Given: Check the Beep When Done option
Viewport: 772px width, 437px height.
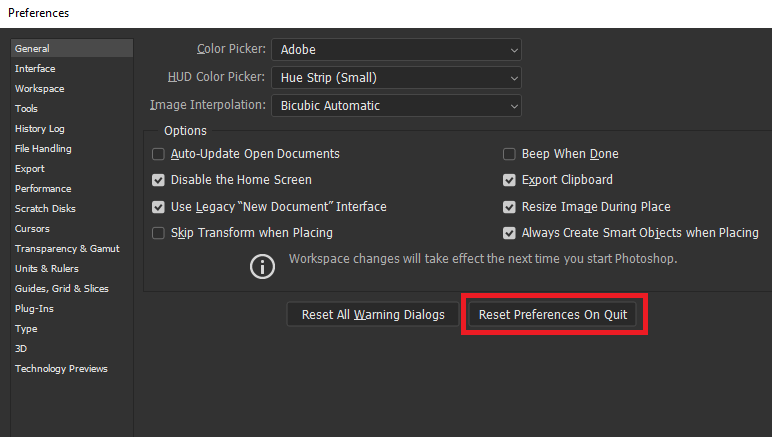Looking at the screenshot, I should coord(509,154).
